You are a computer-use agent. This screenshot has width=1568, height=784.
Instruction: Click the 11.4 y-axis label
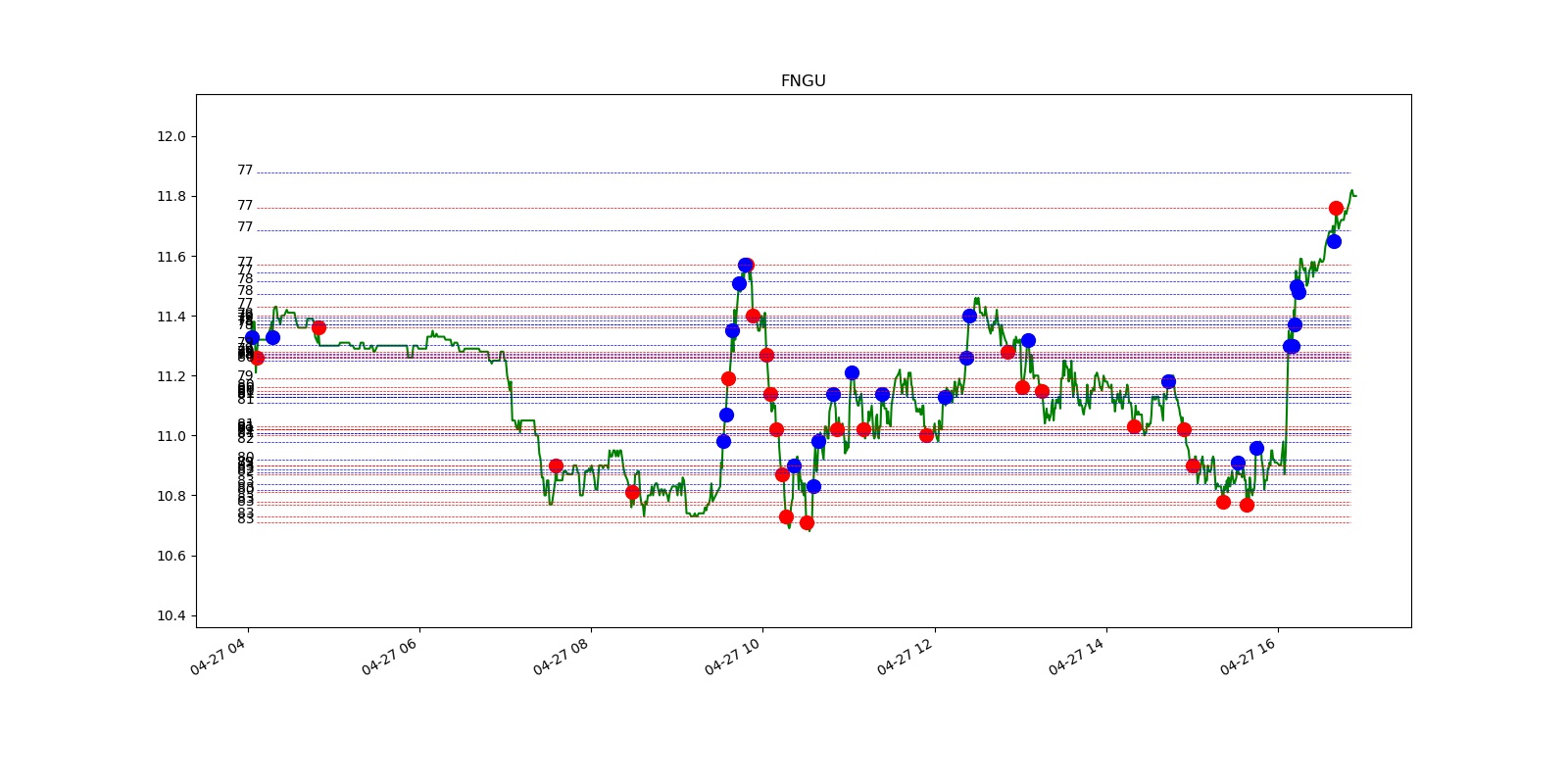coord(171,317)
